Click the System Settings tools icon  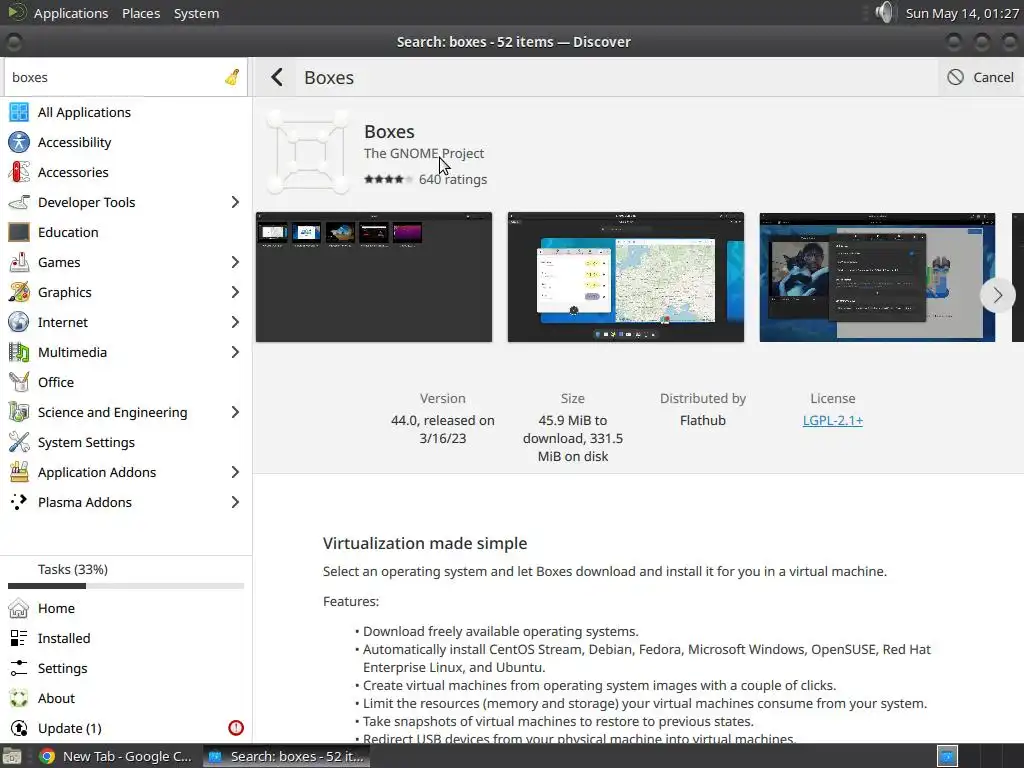pos(19,443)
